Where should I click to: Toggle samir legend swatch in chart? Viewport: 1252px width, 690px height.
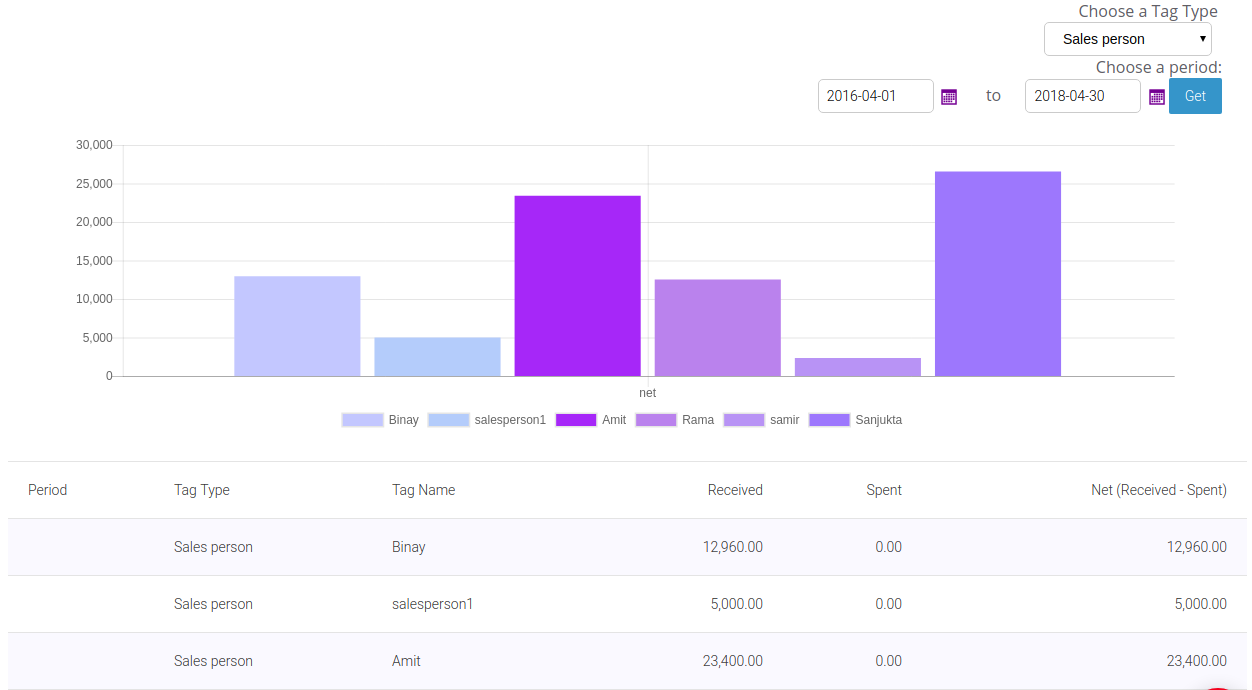click(744, 420)
